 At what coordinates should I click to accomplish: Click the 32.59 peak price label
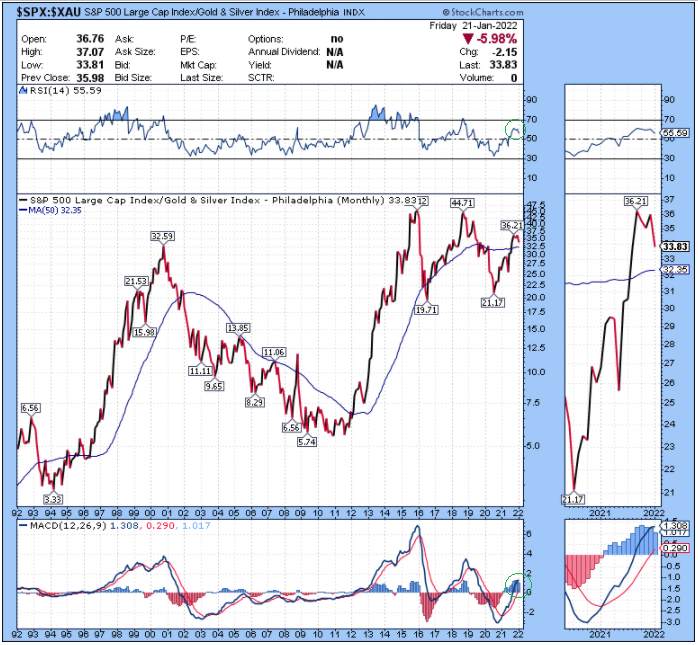click(162, 236)
